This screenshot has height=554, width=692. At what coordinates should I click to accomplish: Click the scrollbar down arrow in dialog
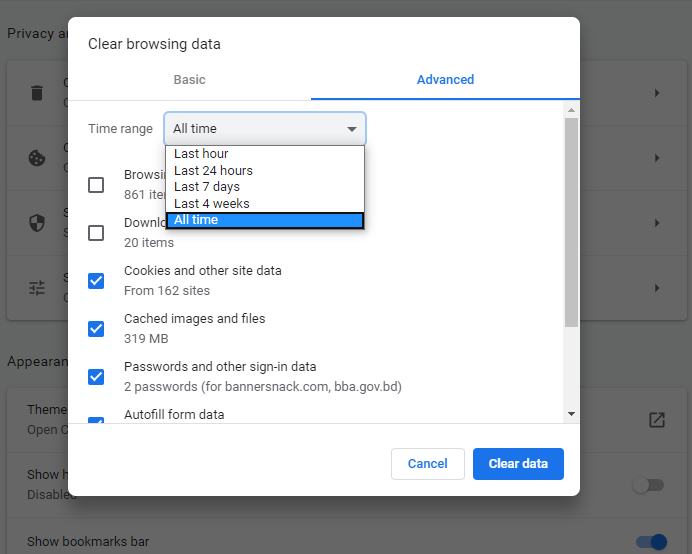pyautogui.click(x=571, y=413)
